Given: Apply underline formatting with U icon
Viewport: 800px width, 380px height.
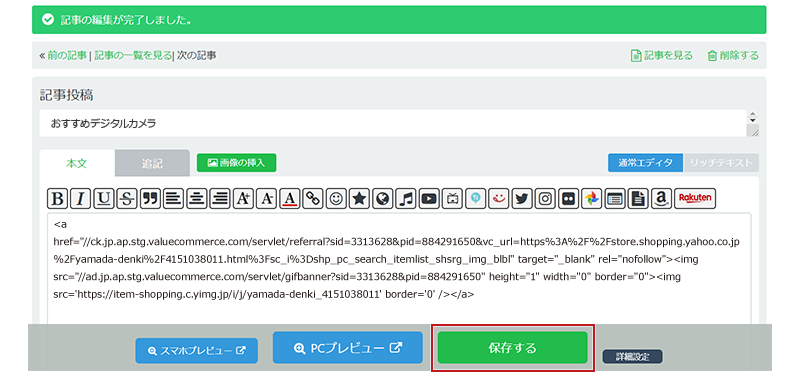Looking at the screenshot, I should (x=104, y=199).
